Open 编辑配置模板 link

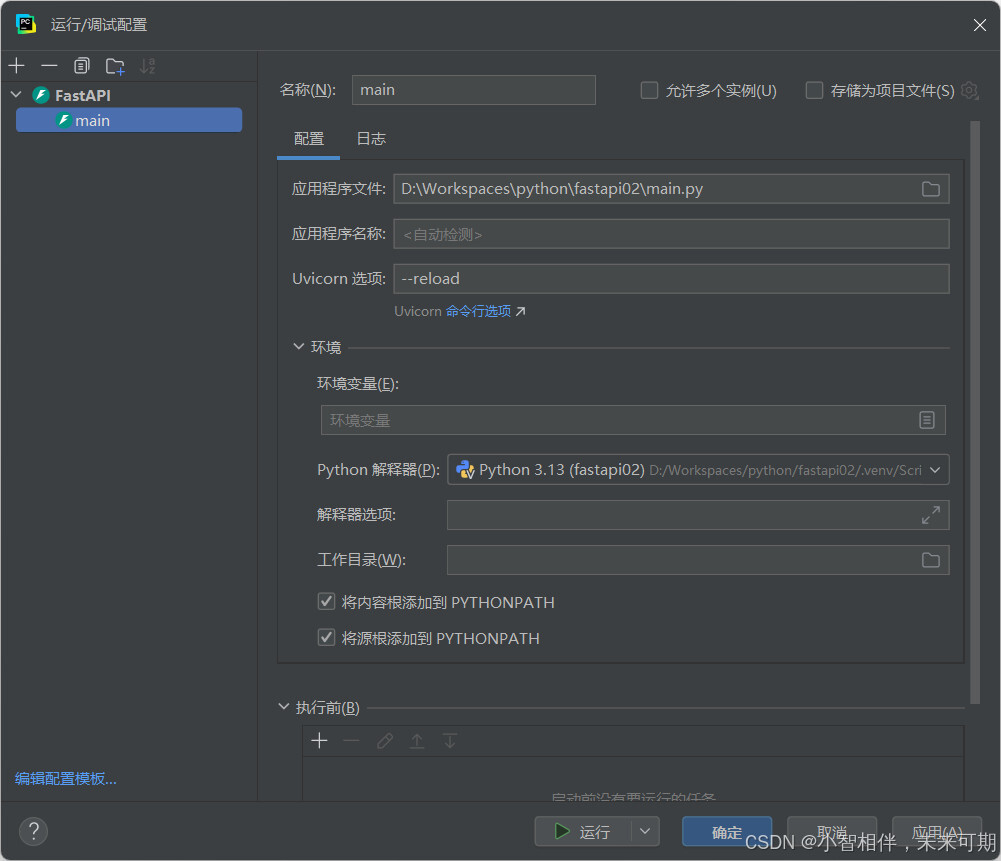click(x=65, y=778)
